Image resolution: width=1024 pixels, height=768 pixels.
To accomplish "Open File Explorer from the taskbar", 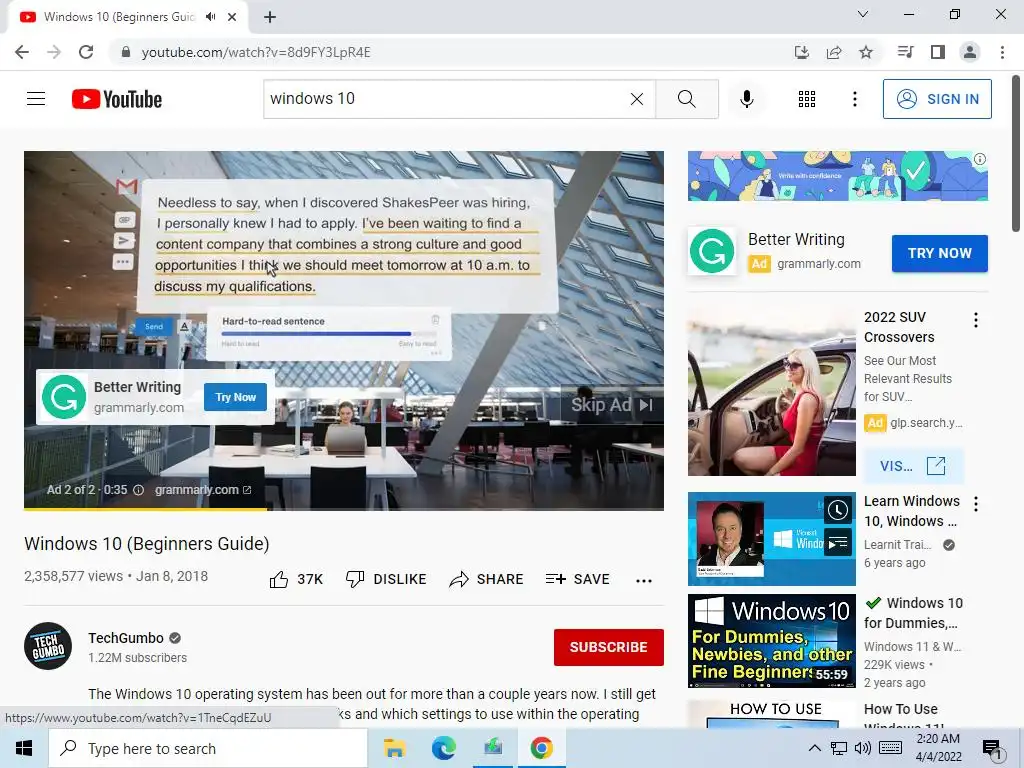I will 394,748.
